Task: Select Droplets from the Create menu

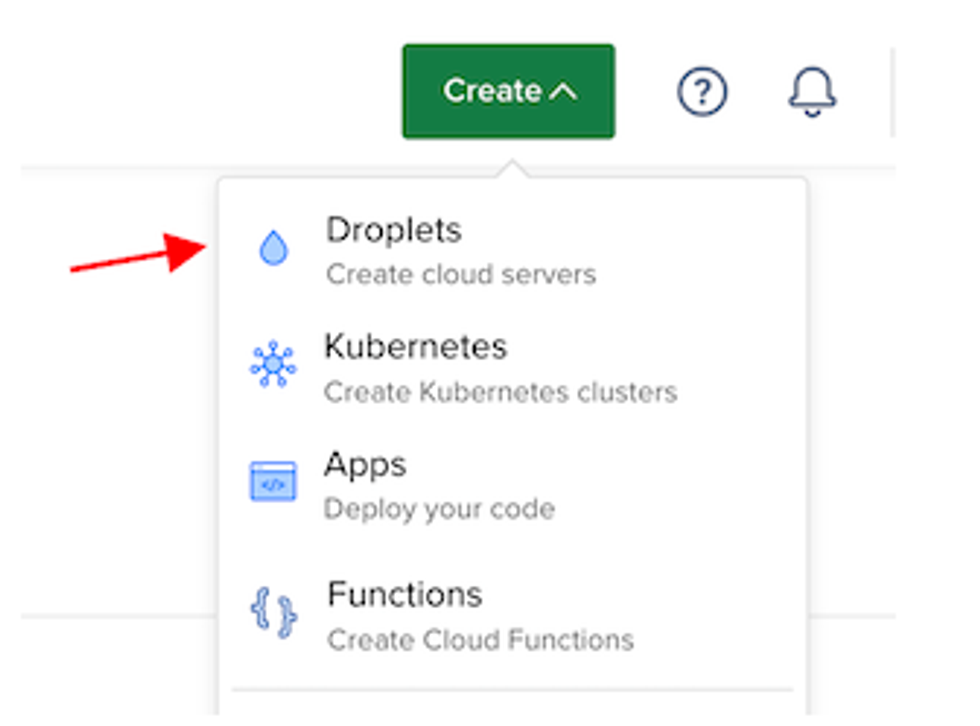Action: 394,230
